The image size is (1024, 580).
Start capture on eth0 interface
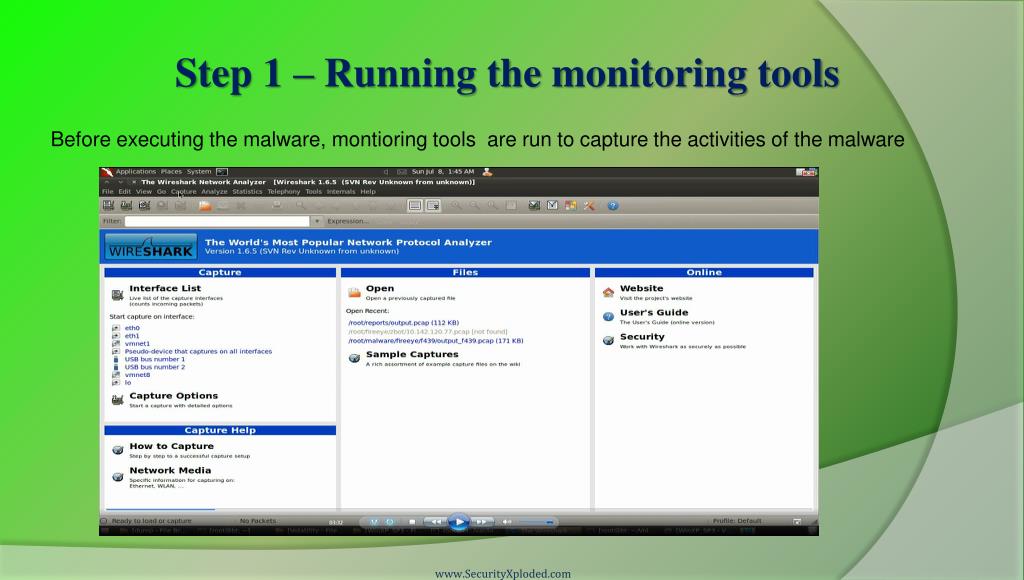click(x=132, y=328)
